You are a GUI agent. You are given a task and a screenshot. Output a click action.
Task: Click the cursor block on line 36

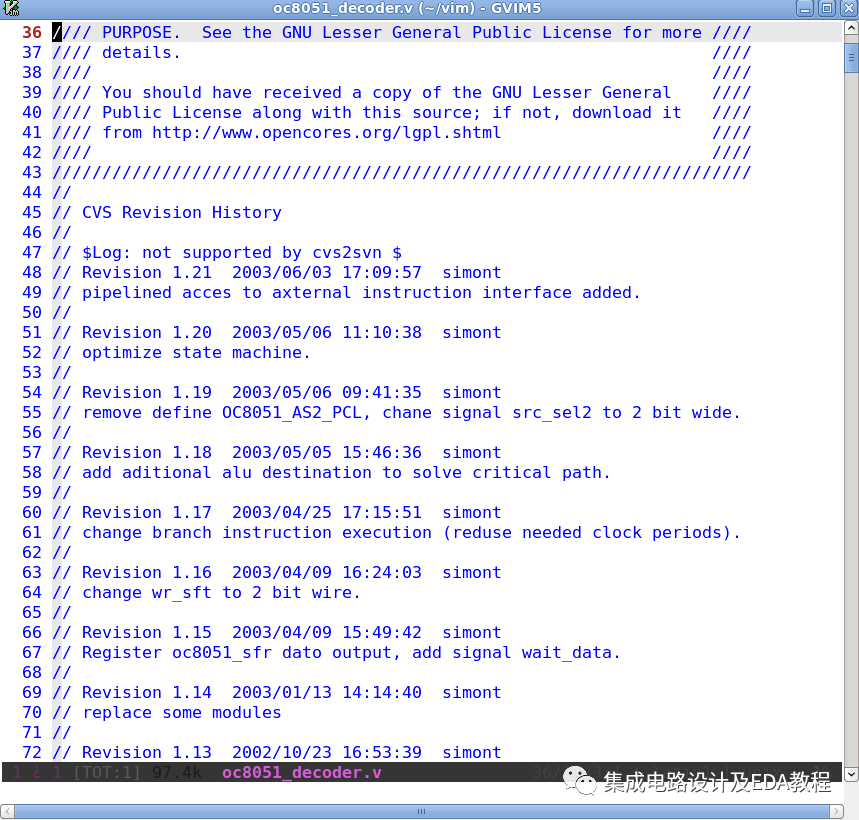coord(57,32)
